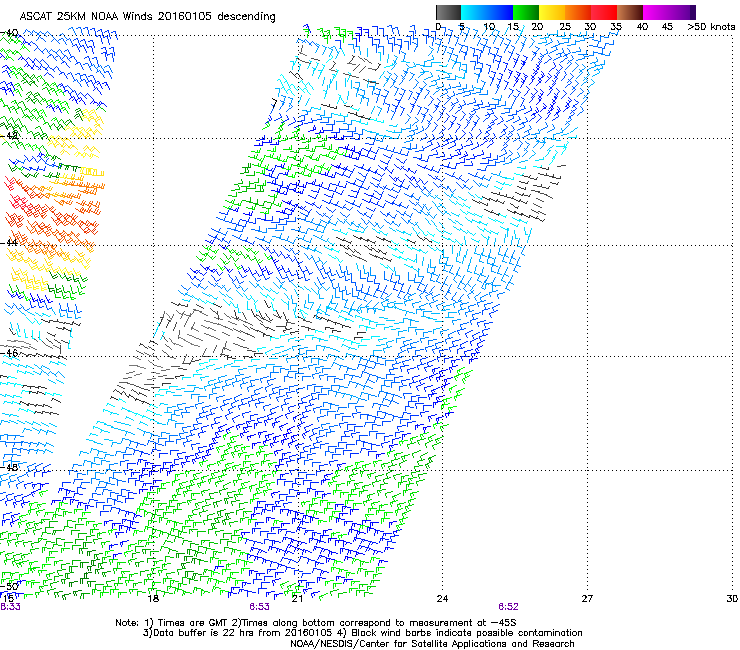Click the NOAA/NESDIS Center credit line
This screenshot has height=650, width=740.
click(432, 644)
